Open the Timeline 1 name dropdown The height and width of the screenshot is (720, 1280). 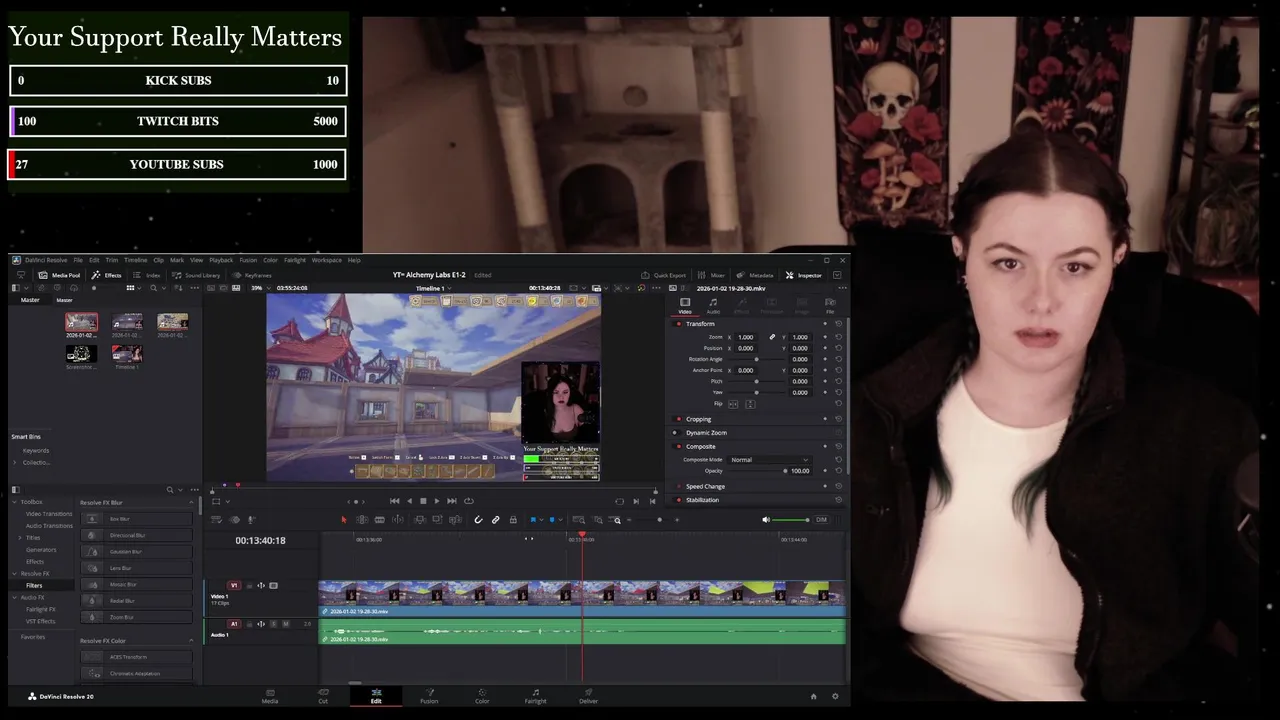433,288
